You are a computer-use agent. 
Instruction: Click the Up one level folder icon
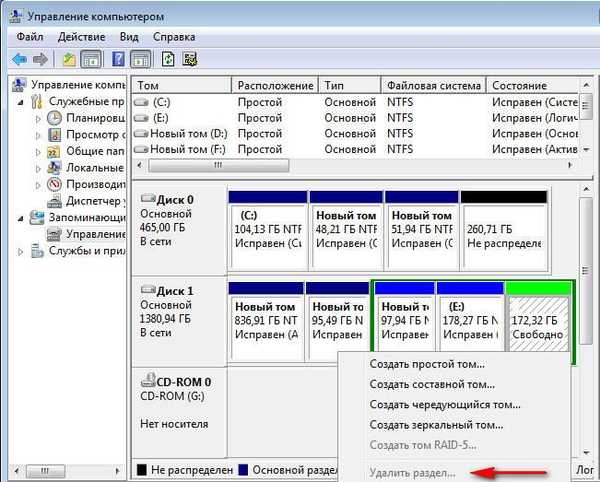pos(68,59)
